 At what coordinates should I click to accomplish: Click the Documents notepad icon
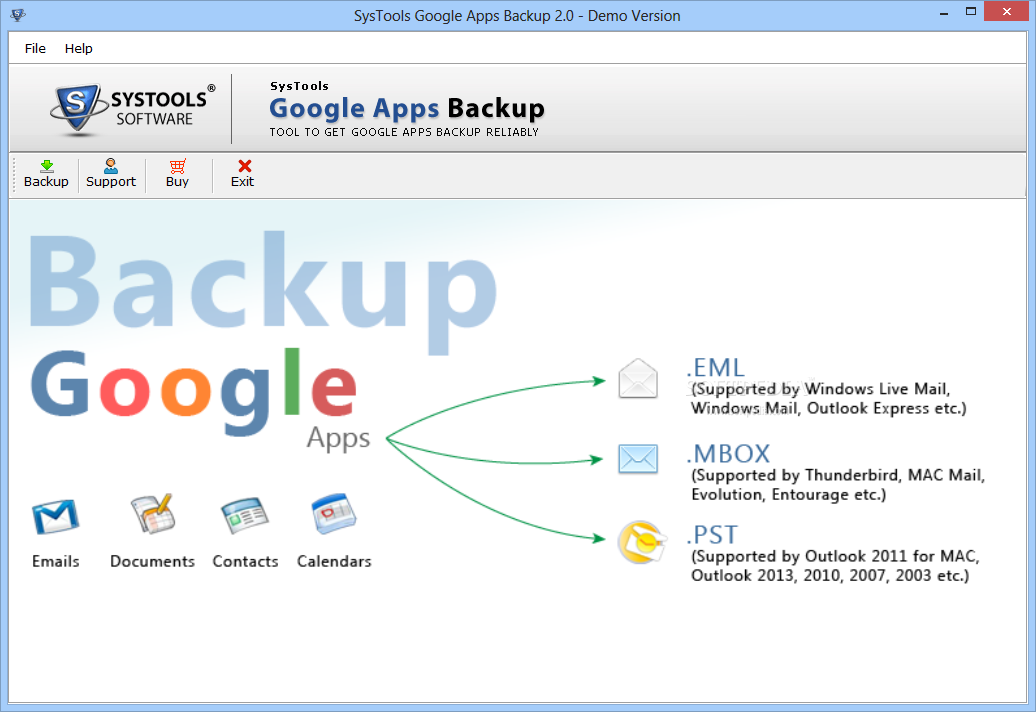153,513
